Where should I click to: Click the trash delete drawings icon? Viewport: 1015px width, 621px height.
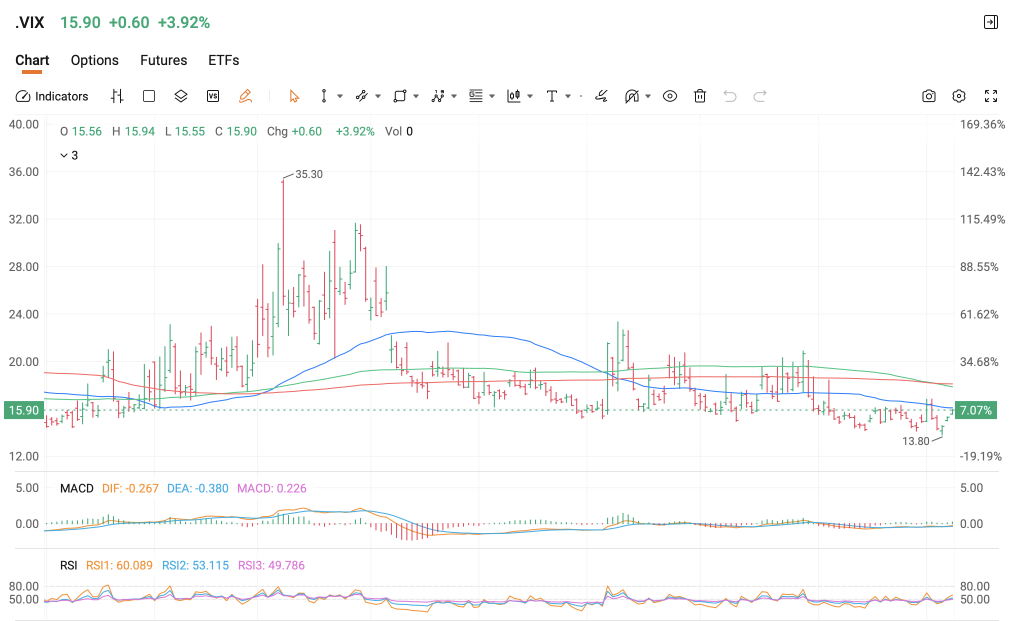click(x=700, y=96)
